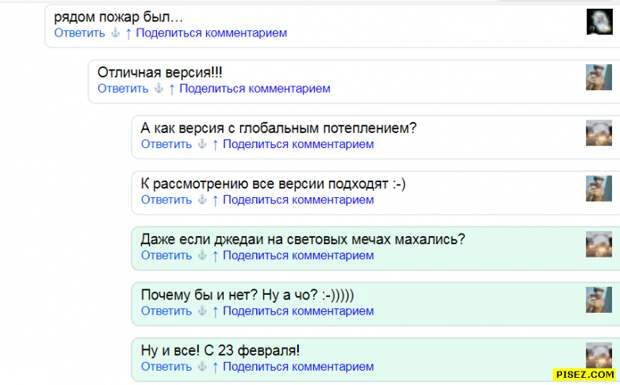Reply to 'рядом пожар был…' comment

[79, 33]
